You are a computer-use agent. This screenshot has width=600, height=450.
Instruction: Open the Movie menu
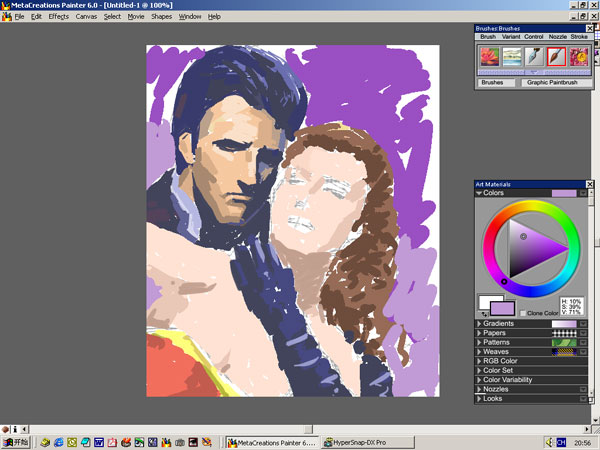pyautogui.click(x=136, y=16)
